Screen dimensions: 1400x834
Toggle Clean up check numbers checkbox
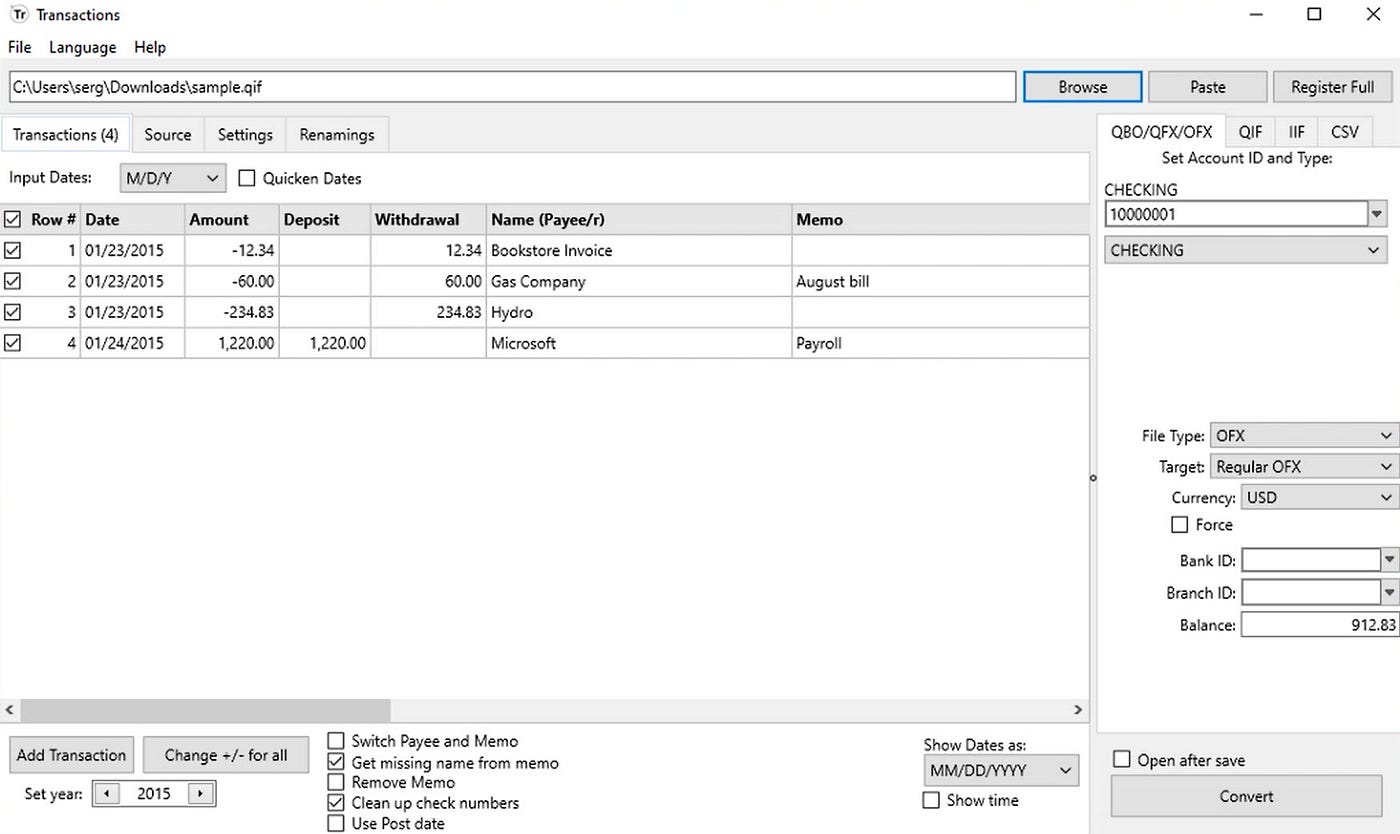pos(336,803)
